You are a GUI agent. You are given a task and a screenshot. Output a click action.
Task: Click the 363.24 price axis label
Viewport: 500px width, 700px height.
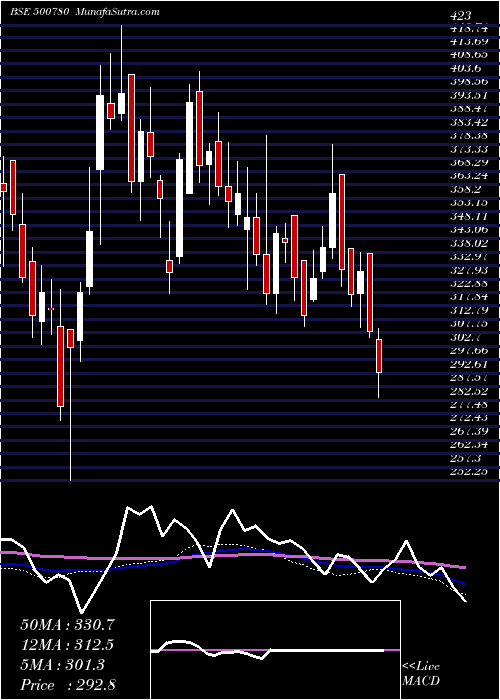[x=468, y=176]
